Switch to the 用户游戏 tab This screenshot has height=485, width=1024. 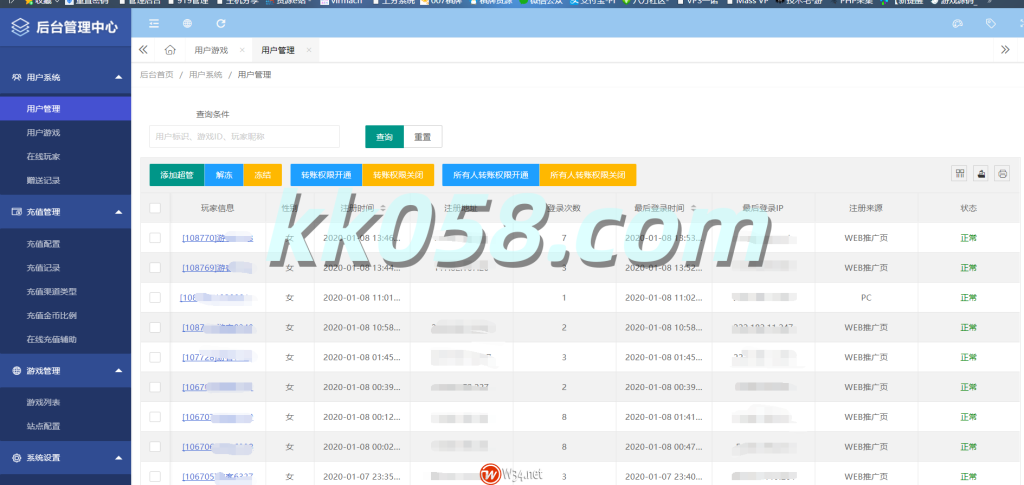211,50
